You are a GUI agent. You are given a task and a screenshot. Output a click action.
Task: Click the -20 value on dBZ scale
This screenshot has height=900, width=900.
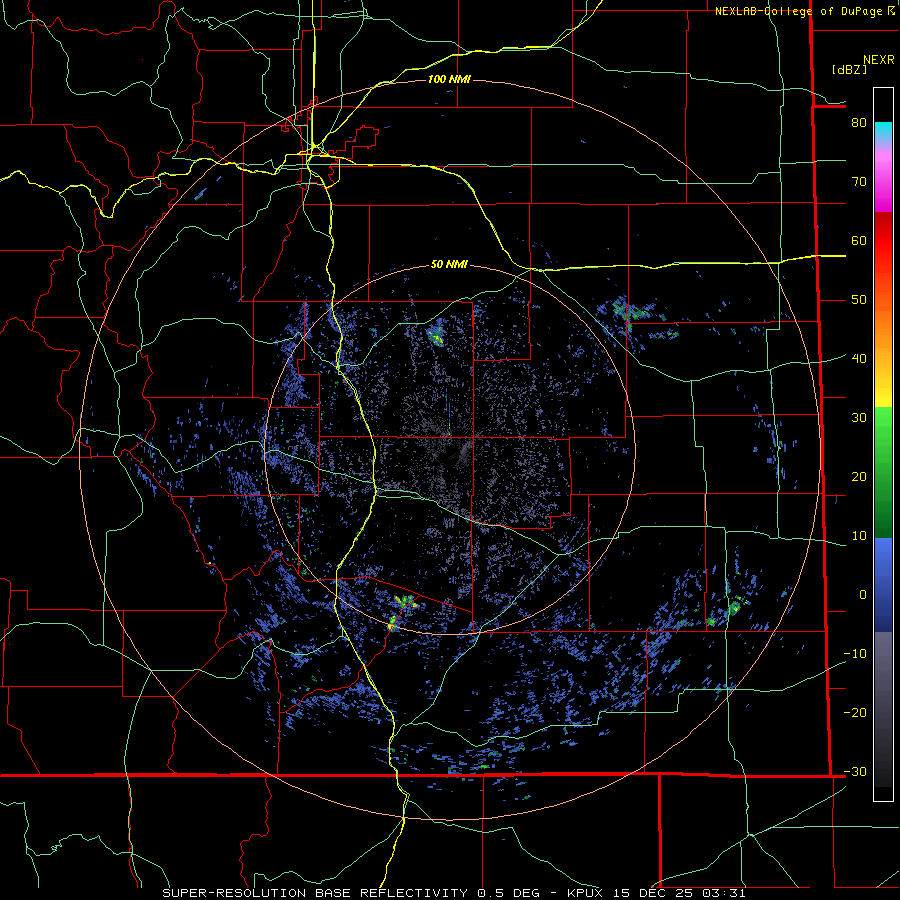coord(855,712)
